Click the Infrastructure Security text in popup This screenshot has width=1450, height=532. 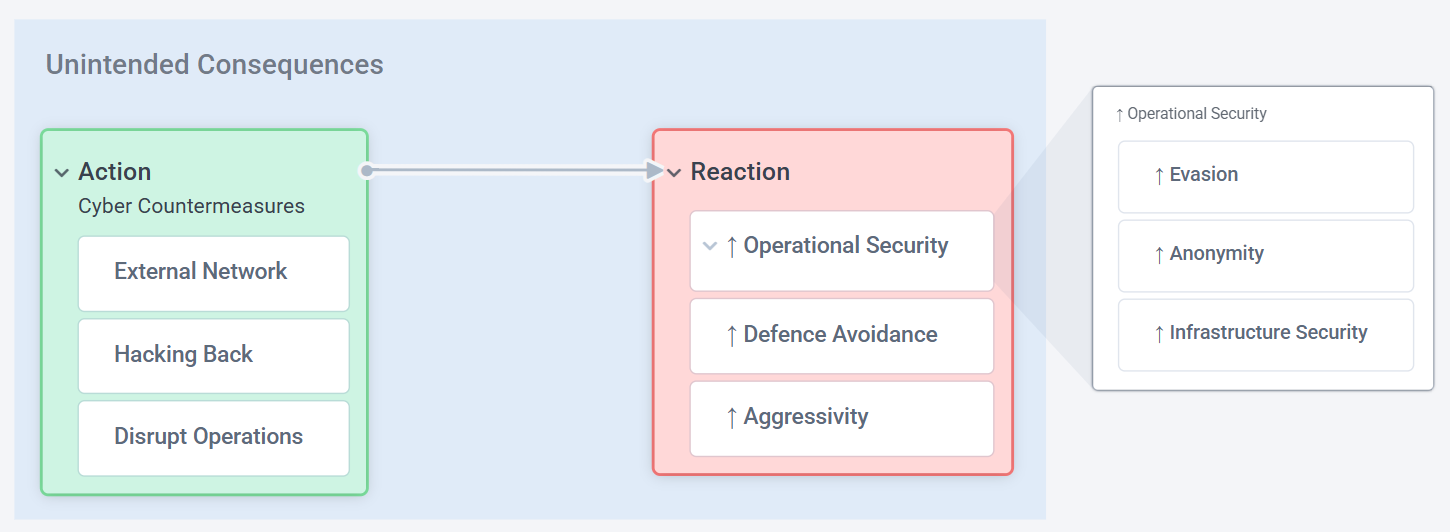click(x=1268, y=333)
